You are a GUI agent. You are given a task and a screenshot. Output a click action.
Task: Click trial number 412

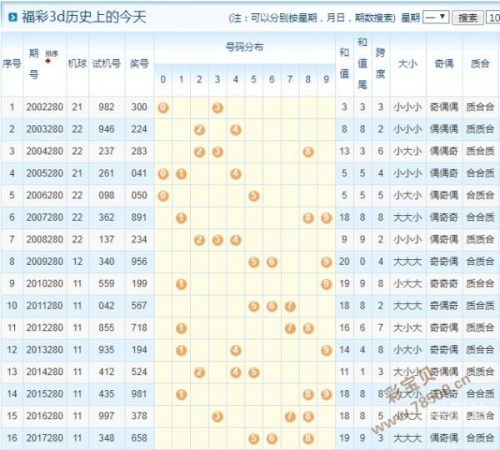point(106,372)
